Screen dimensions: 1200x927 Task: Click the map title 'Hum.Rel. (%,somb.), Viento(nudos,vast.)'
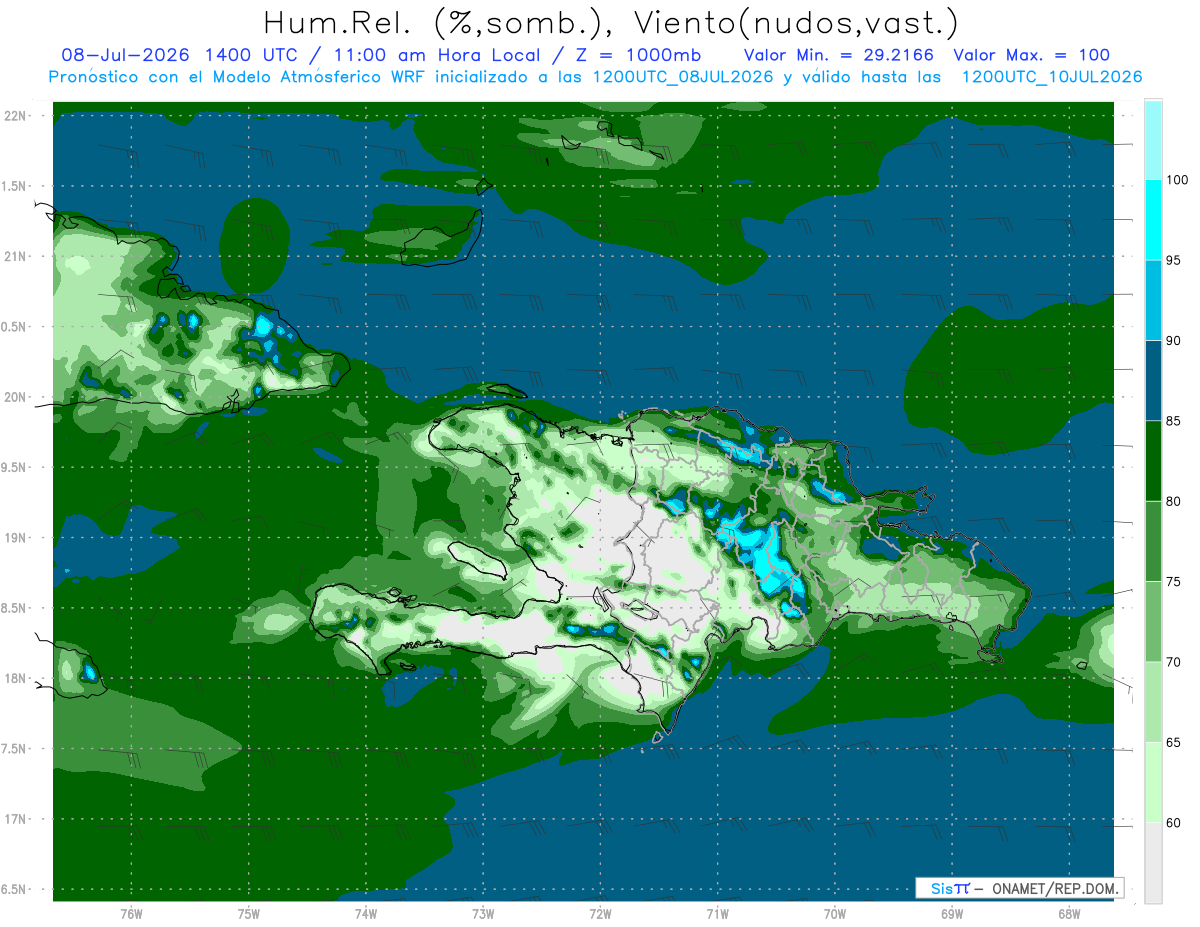click(x=611, y=22)
